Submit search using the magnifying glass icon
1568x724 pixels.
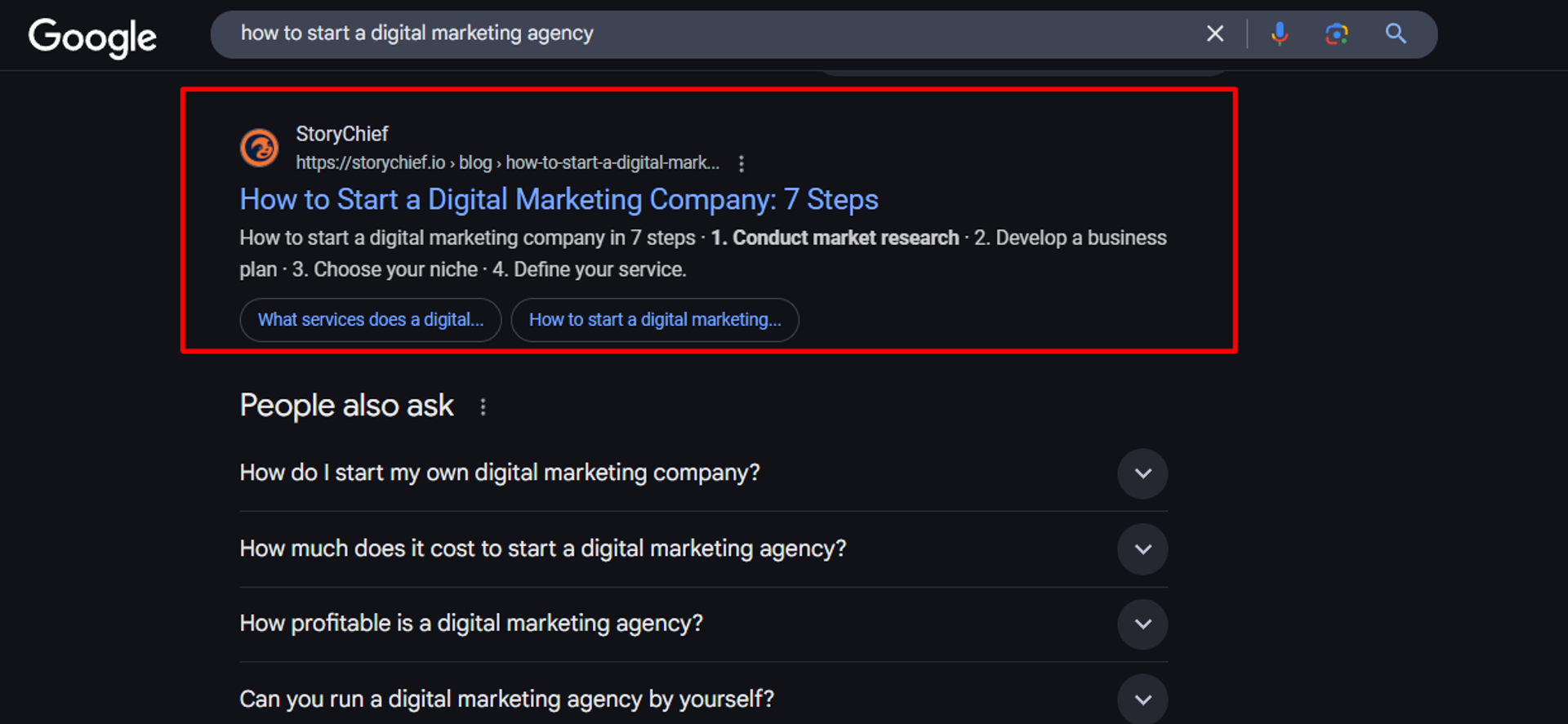click(1396, 33)
